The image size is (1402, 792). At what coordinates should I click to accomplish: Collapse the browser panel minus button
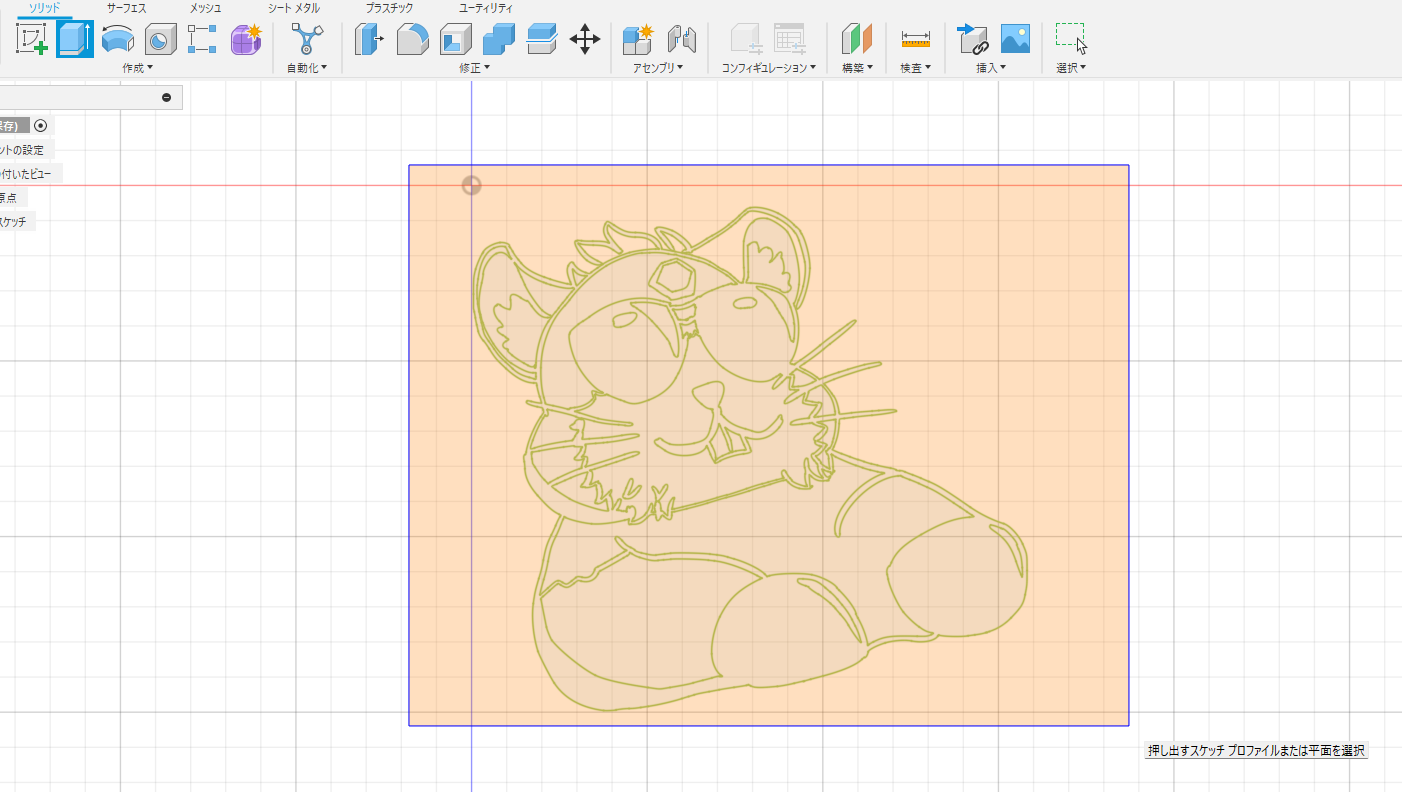pos(166,97)
